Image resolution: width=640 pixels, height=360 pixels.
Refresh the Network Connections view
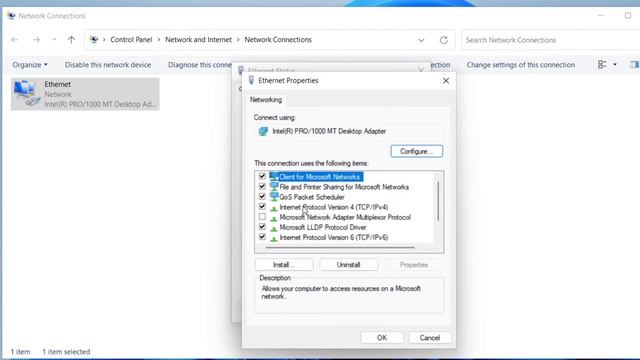444,40
